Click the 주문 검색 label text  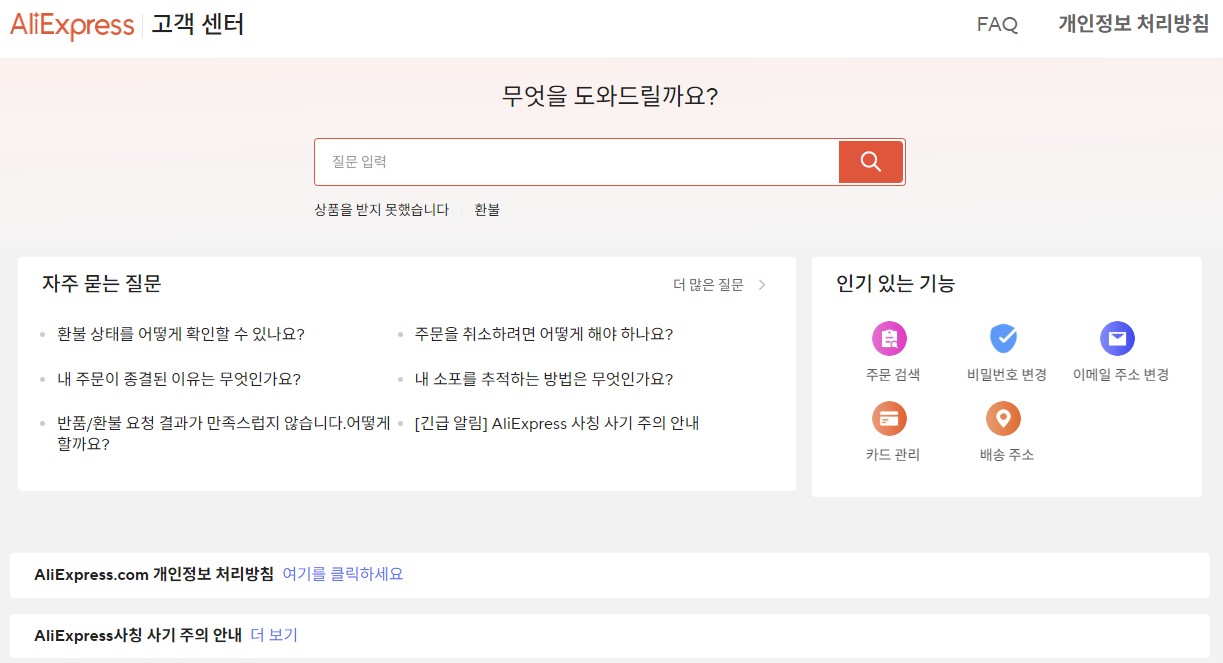click(x=893, y=375)
